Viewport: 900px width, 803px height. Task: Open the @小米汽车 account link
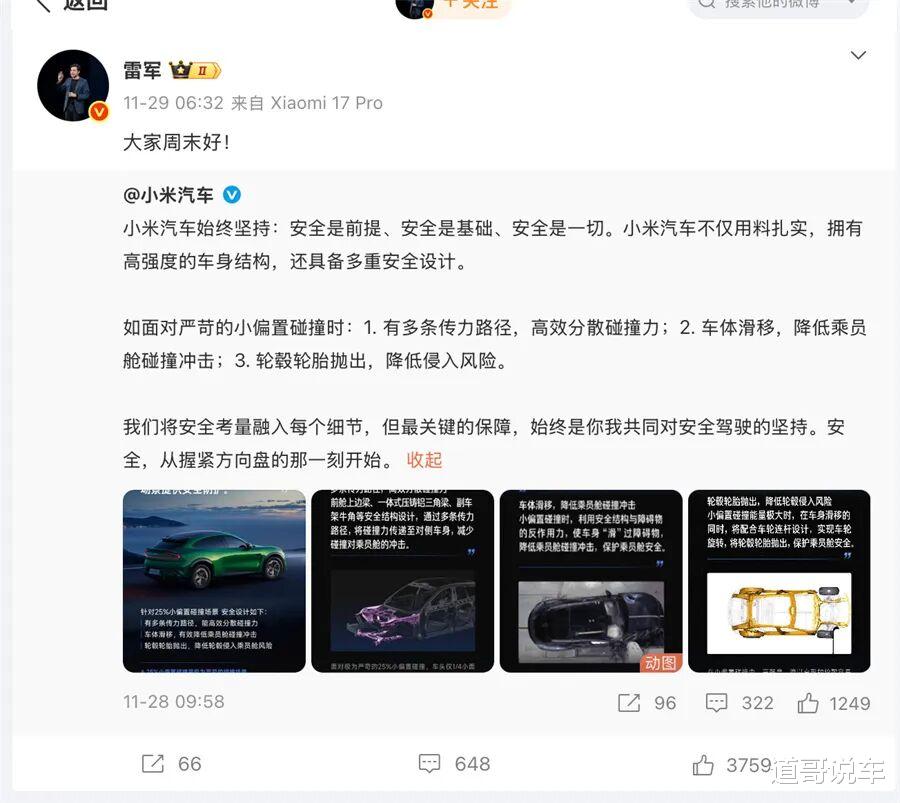click(168, 195)
